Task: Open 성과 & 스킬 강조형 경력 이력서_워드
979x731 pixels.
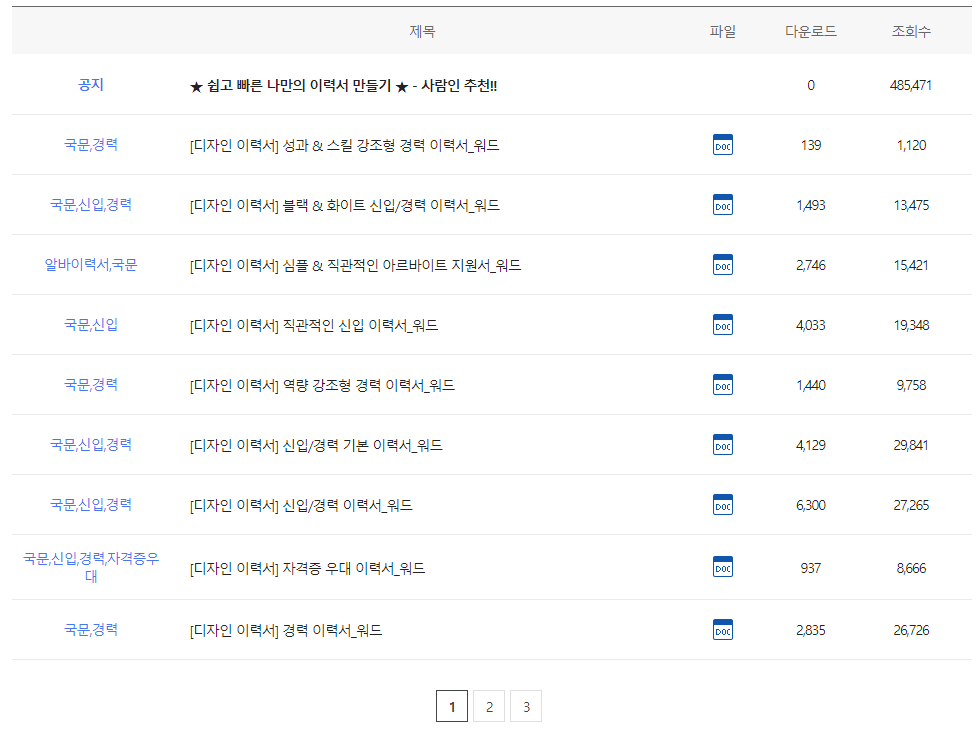Action: 344,145
